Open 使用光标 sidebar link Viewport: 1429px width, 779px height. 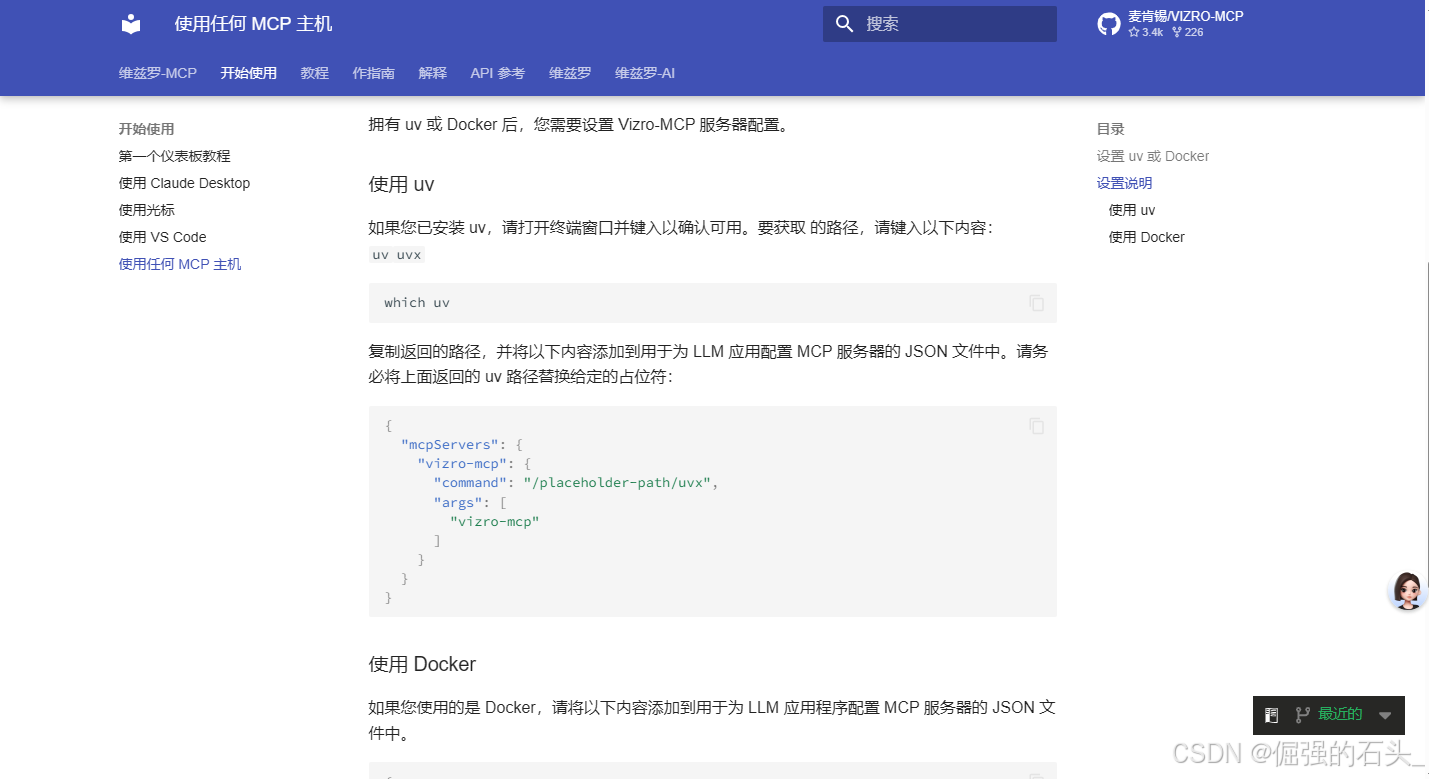click(147, 210)
